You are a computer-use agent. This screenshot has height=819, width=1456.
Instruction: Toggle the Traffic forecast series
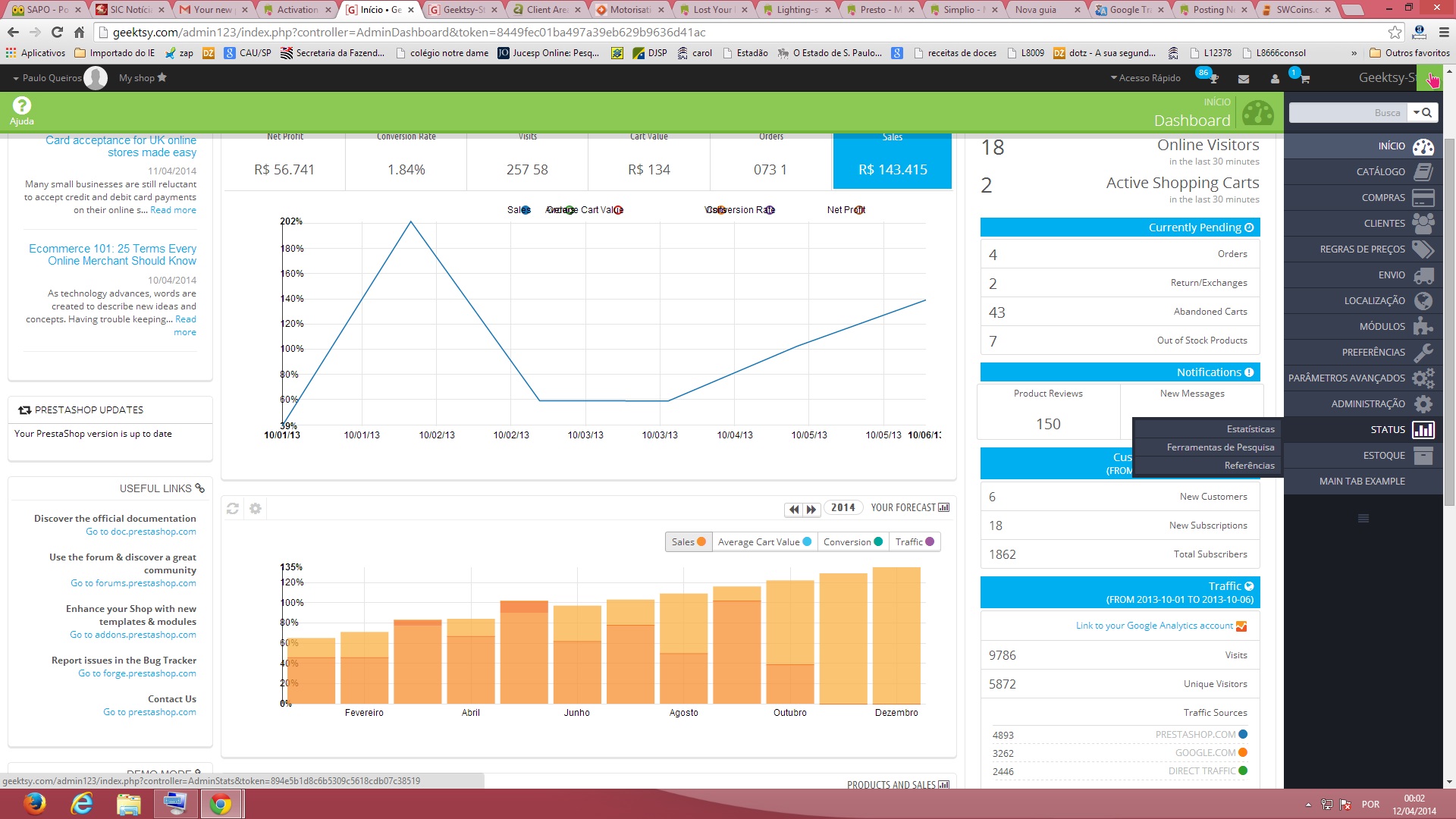point(915,542)
